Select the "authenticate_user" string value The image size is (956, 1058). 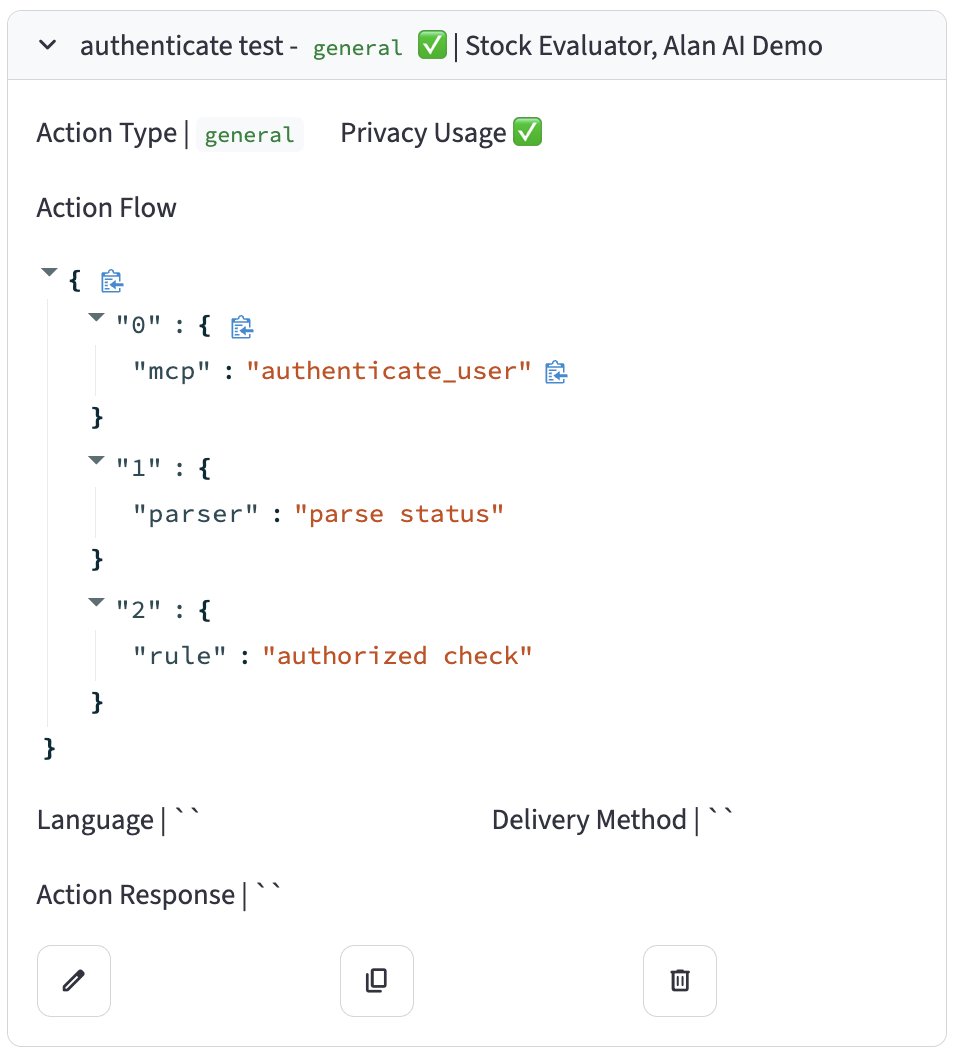point(389,372)
